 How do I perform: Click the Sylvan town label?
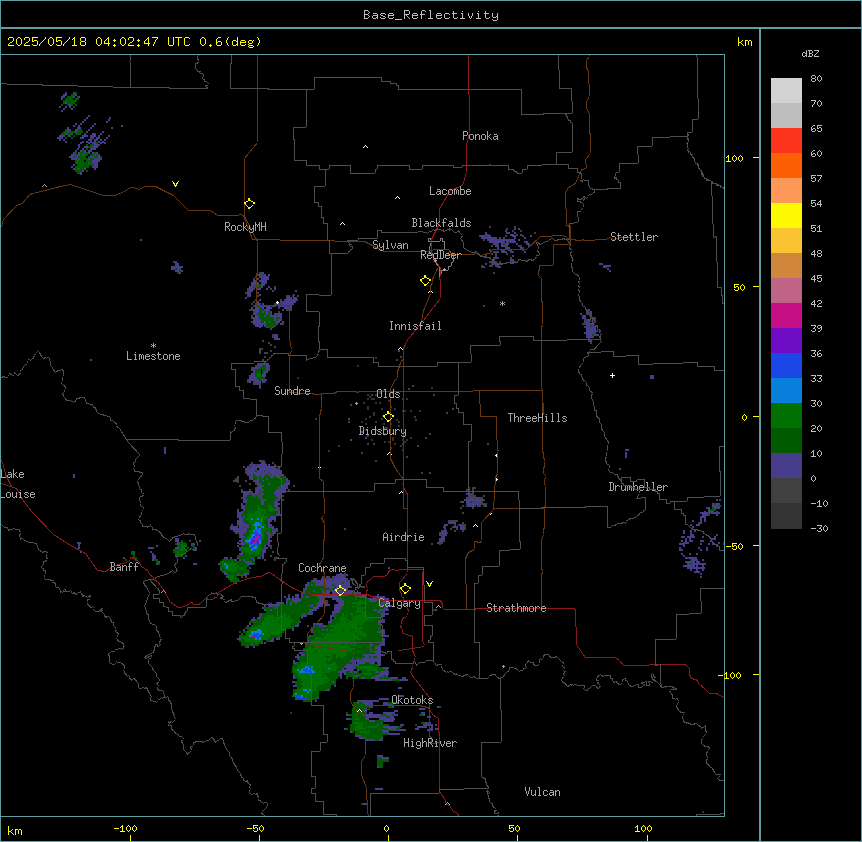[x=390, y=245]
